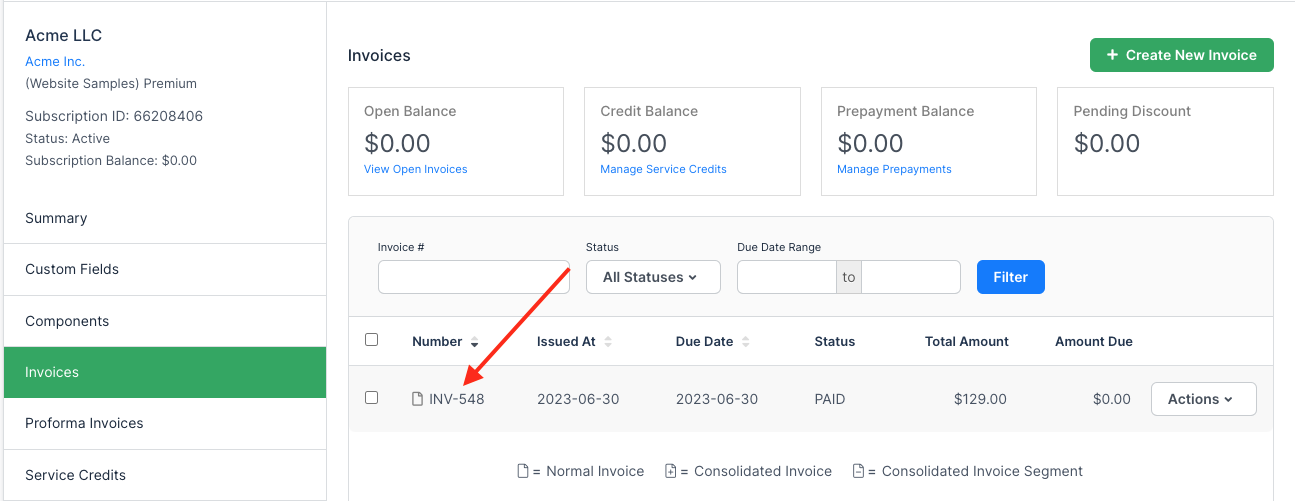
Task: Click the blue Filter button
Action: click(1010, 277)
